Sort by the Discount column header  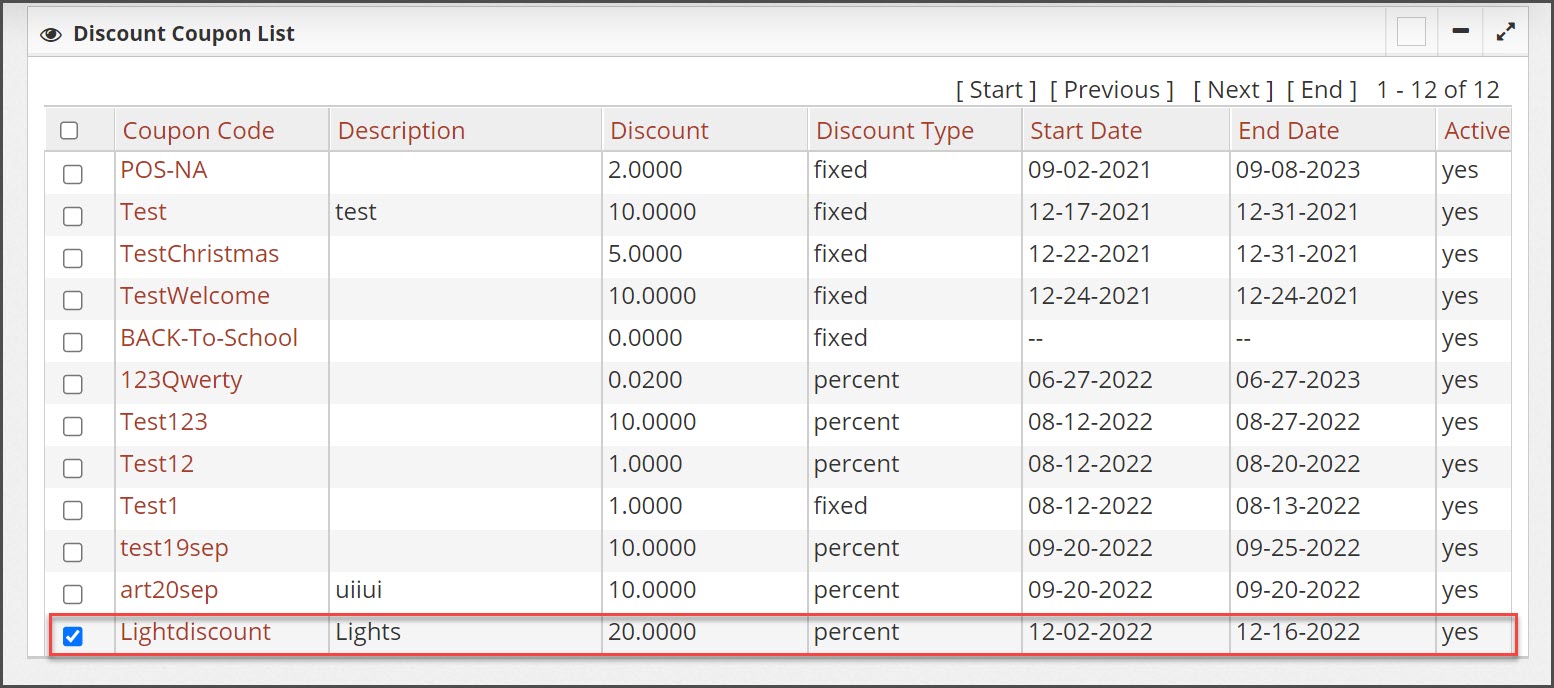click(659, 131)
